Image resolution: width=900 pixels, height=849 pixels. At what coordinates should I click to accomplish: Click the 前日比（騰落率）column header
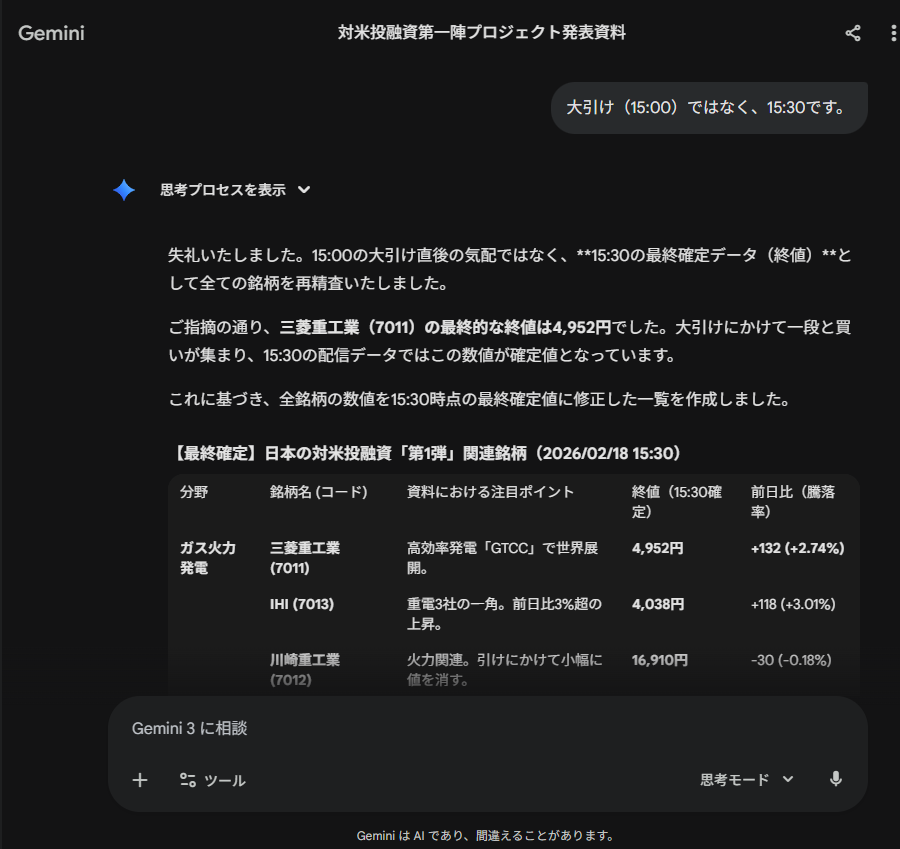pos(793,502)
